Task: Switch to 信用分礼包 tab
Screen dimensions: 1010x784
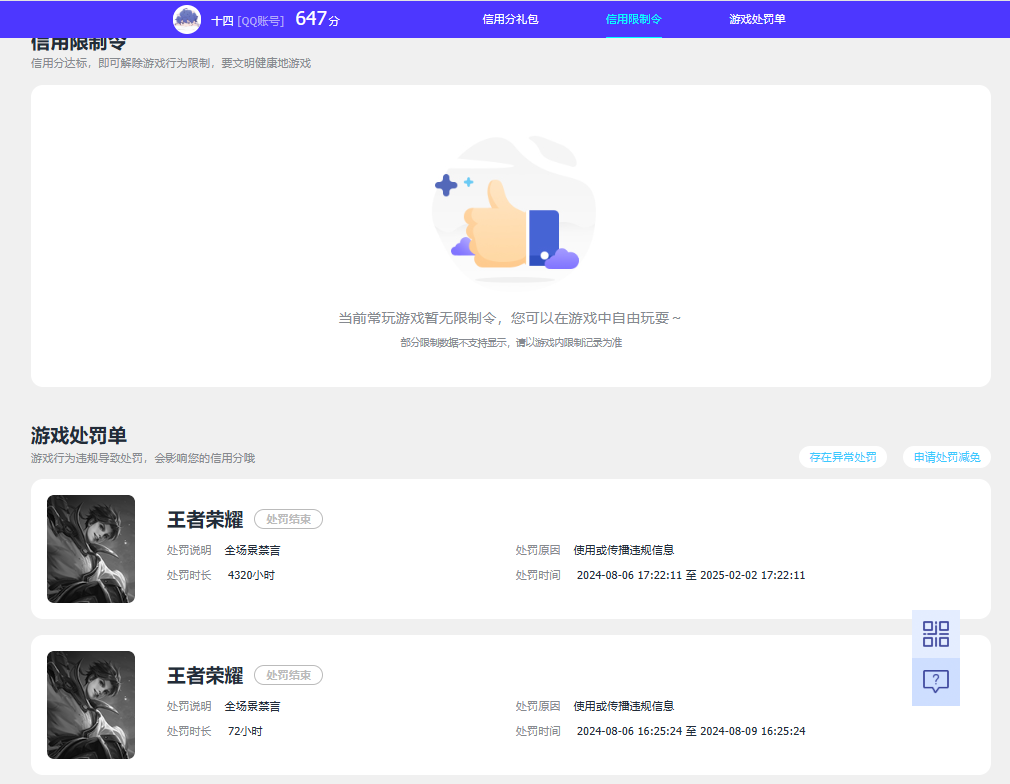Action: [510, 19]
